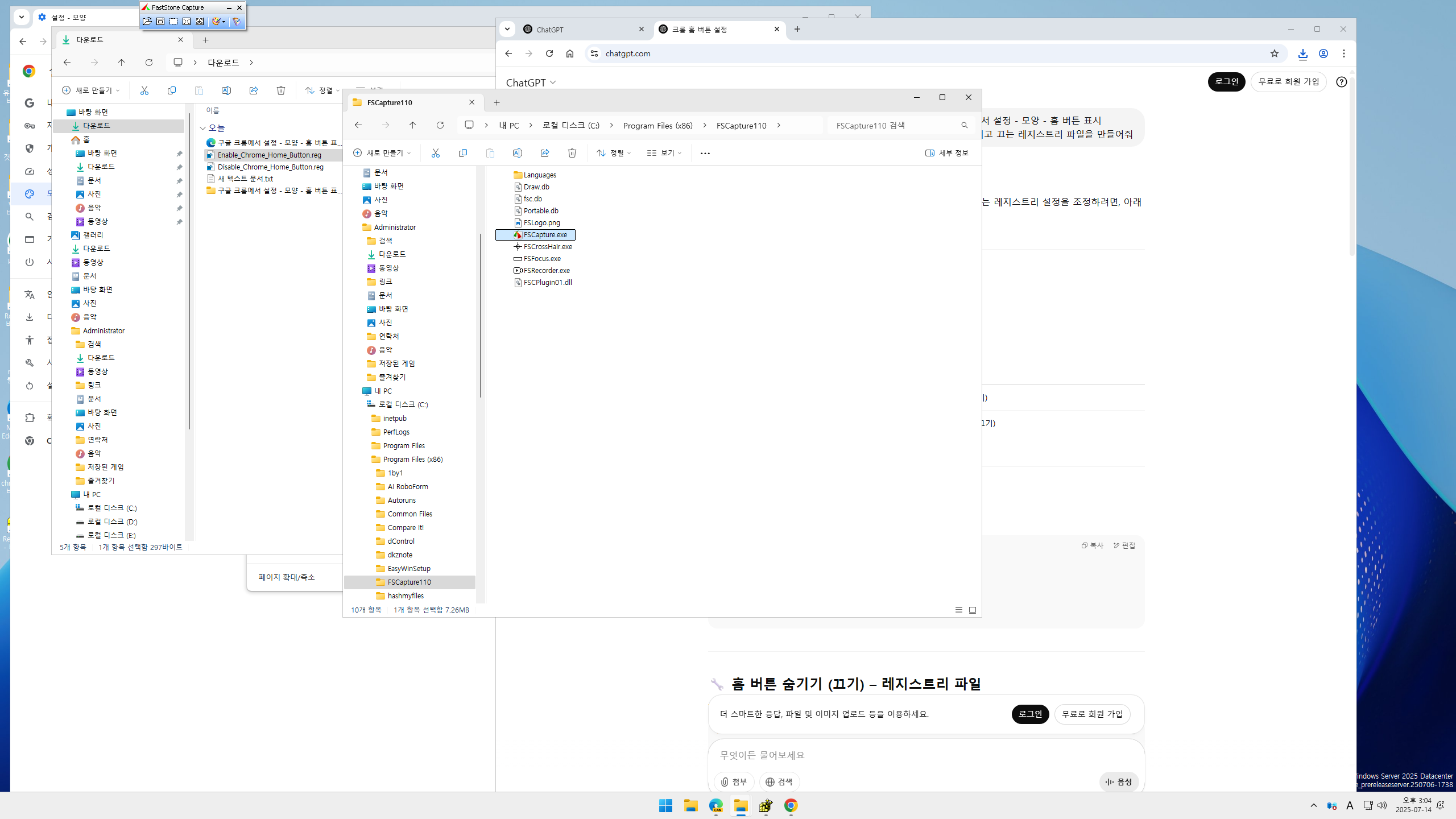Image resolution: width=1456 pixels, height=819 pixels.
Task: Click FastStone Open File in Editor icon
Action: coord(147,22)
